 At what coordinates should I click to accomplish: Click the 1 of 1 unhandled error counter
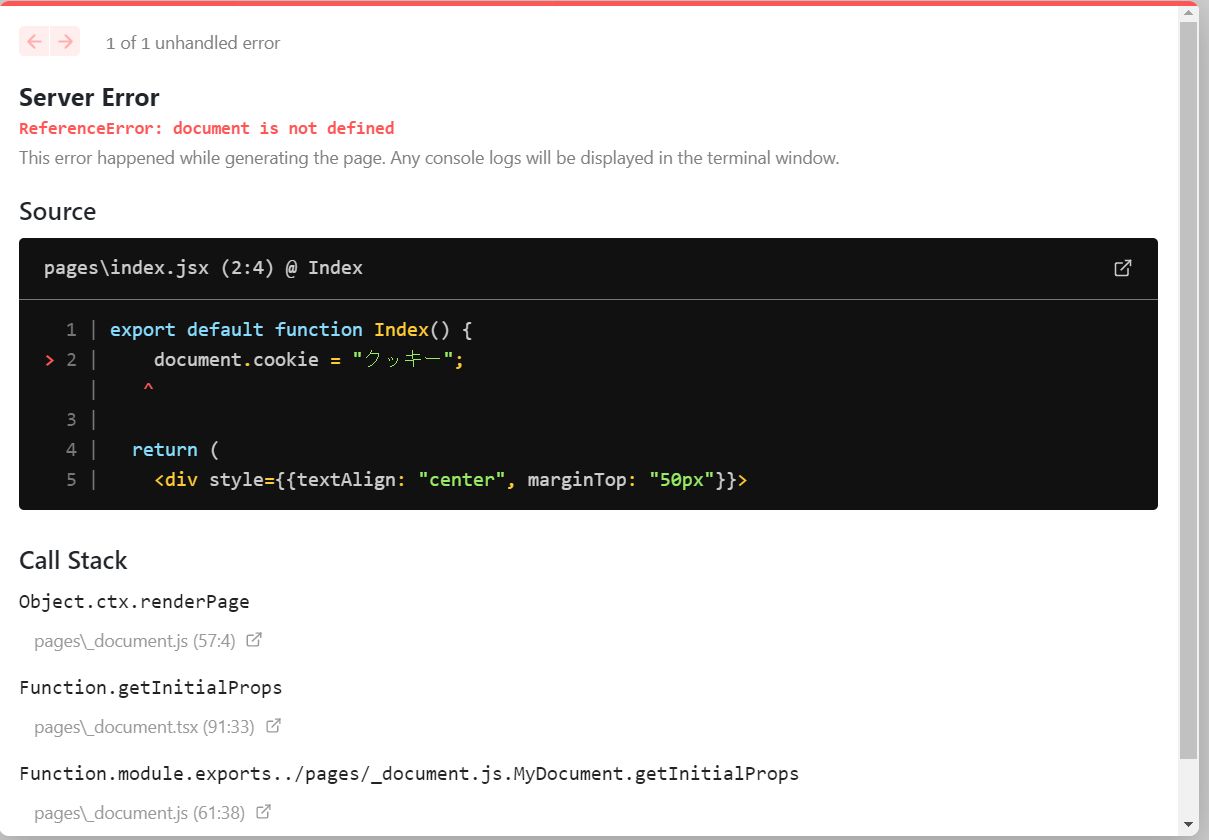[193, 43]
